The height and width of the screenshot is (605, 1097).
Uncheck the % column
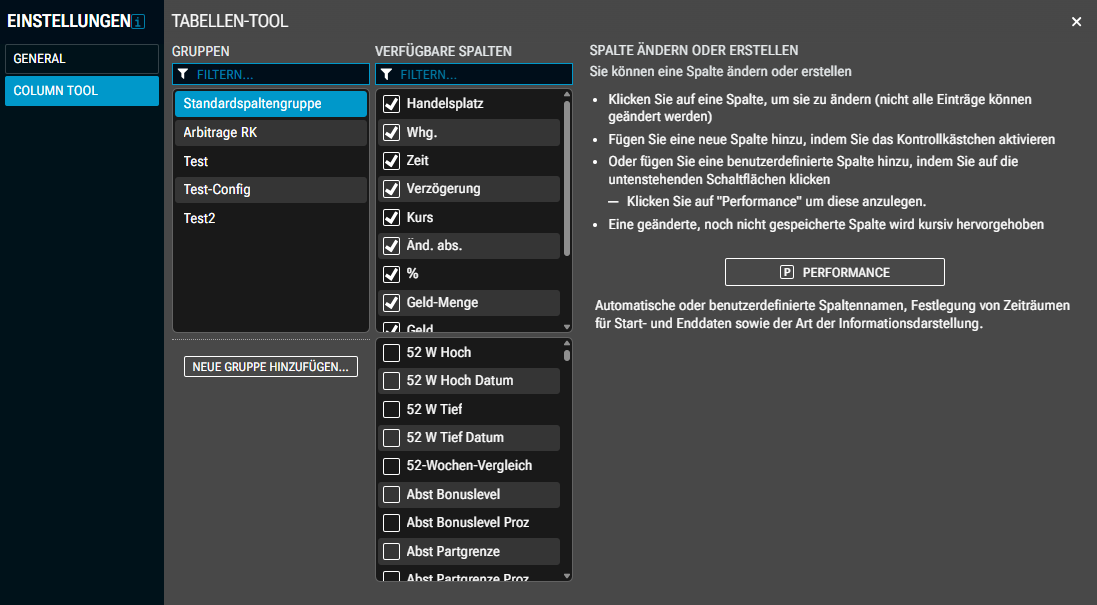tap(392, 274)
